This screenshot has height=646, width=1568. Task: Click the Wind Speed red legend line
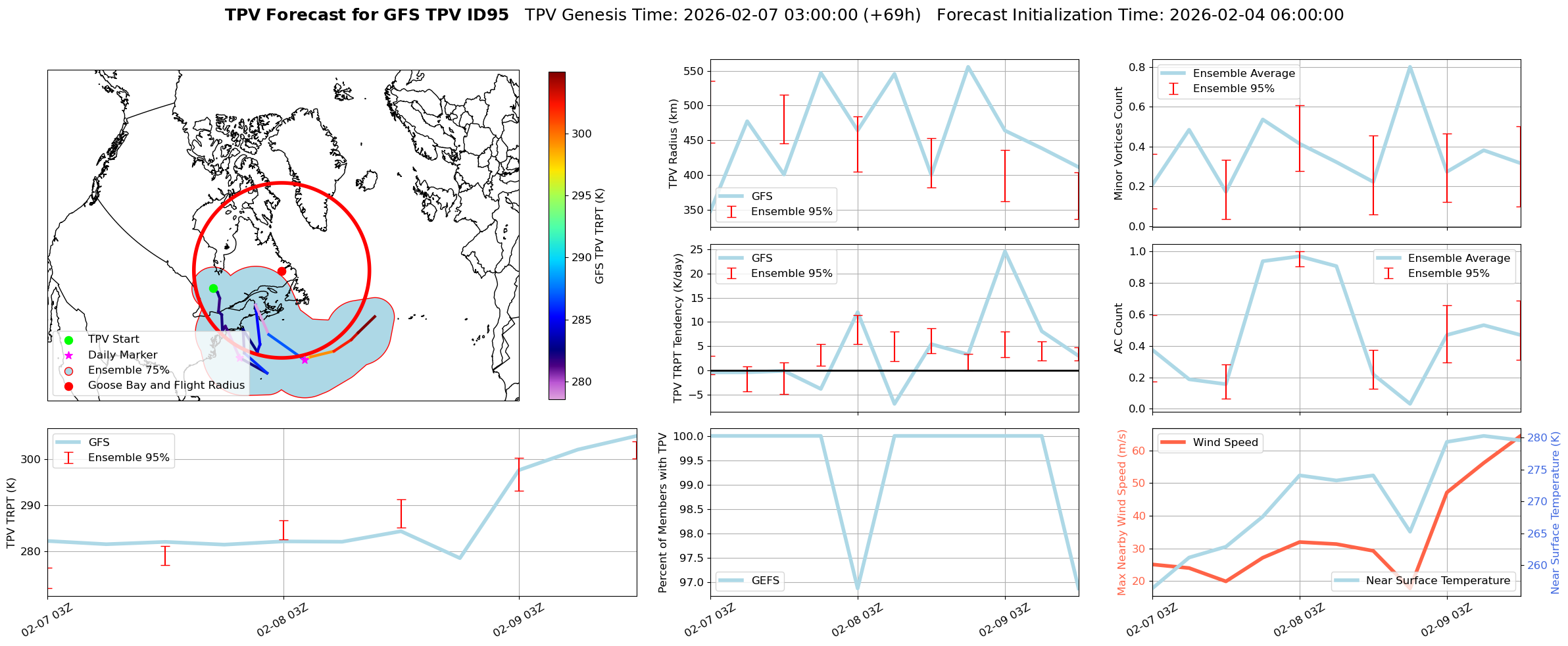pos(1173,443)
